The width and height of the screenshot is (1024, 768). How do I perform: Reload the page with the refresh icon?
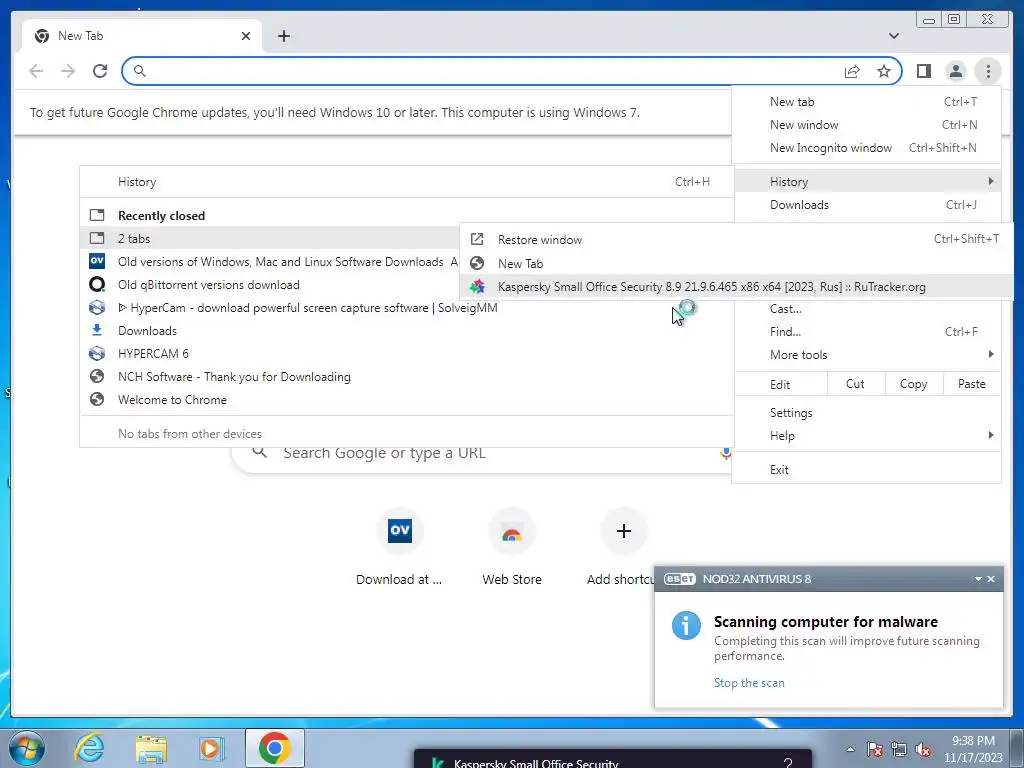[100, 71]
